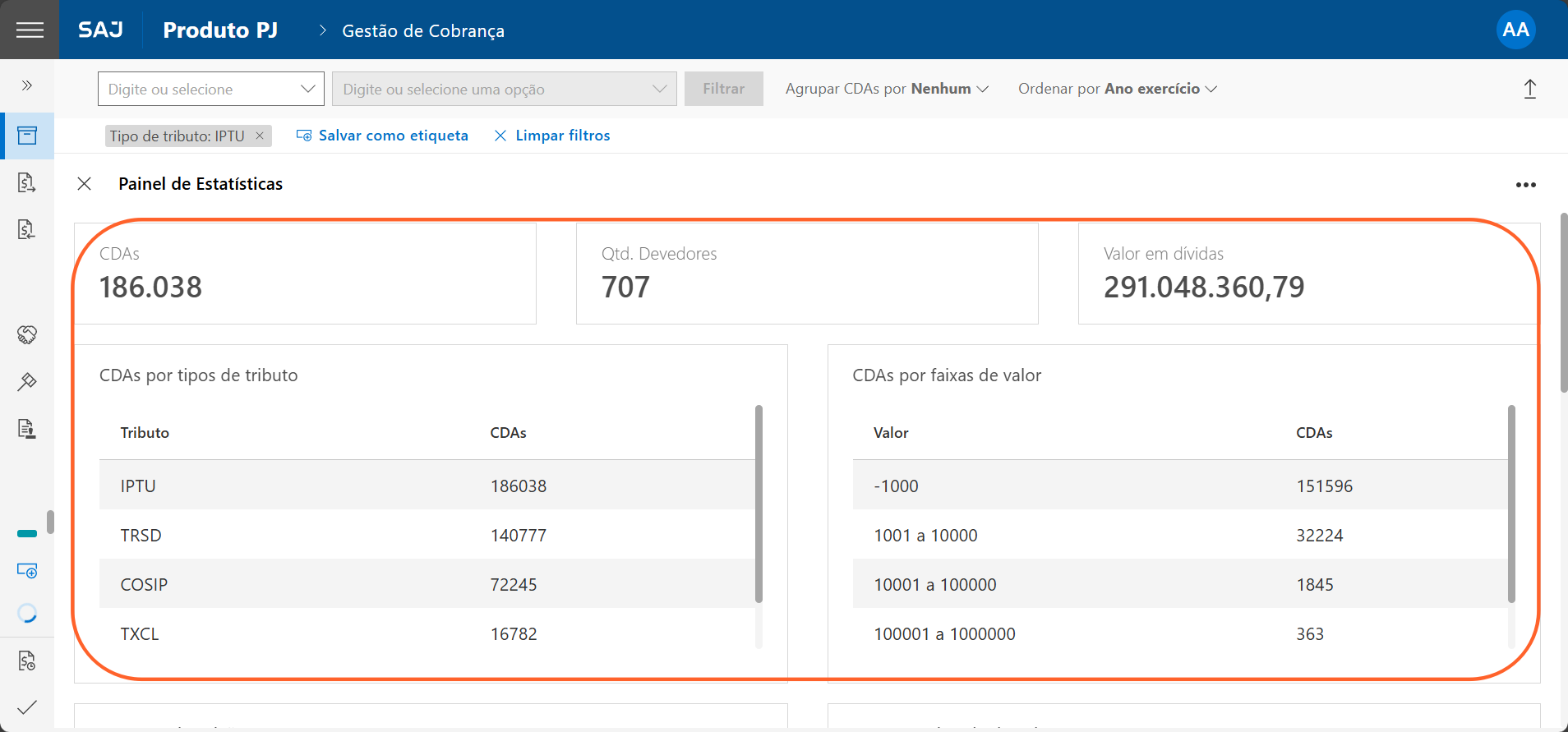Click the left sidebar scrollbar handle

(x=50, y=523)
